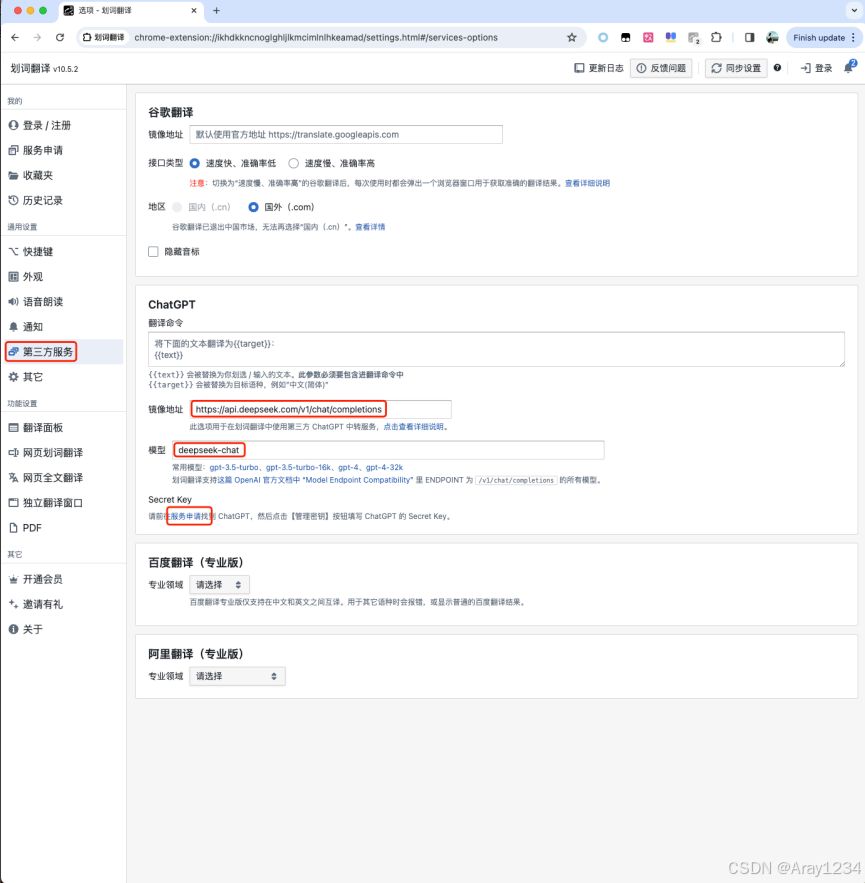The width and height of the screenshot is (865, 883).
Task: Click the 第三方服务 sidebar icon
Action: coord(14,351)
